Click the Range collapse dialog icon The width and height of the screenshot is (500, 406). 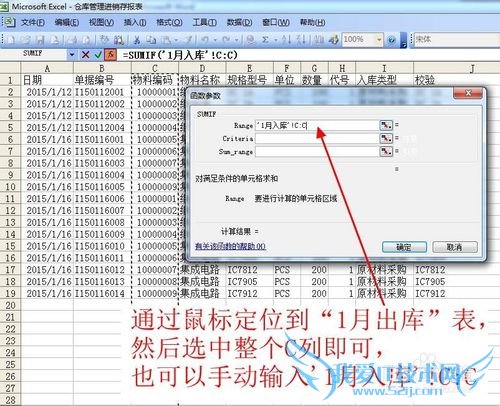386,125
